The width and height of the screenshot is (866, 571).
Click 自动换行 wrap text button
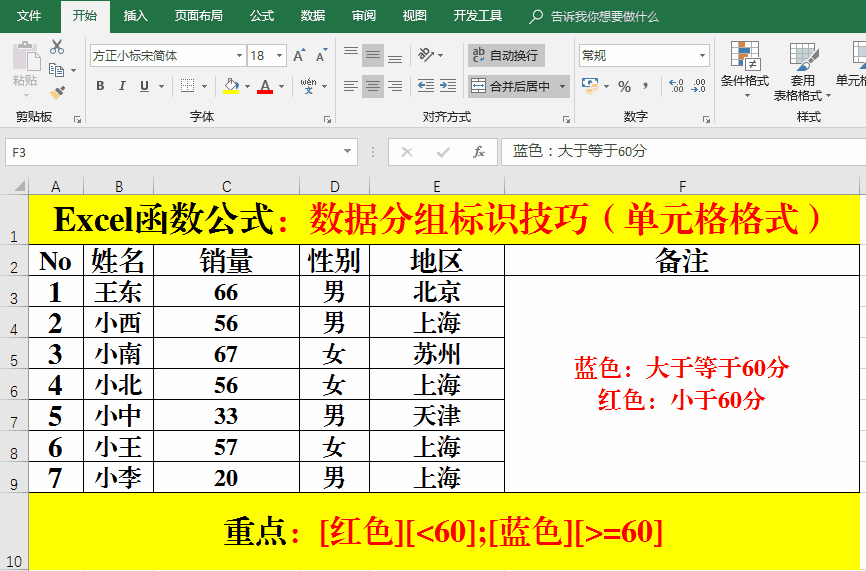click(506, 56)
